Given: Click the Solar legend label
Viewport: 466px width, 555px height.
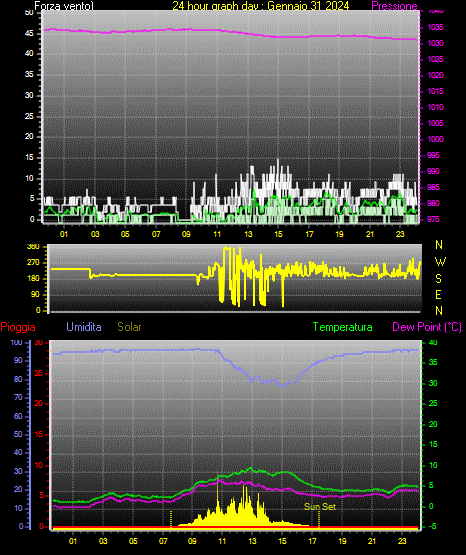Looking at the screenshot, I should (x=129, y=327).
